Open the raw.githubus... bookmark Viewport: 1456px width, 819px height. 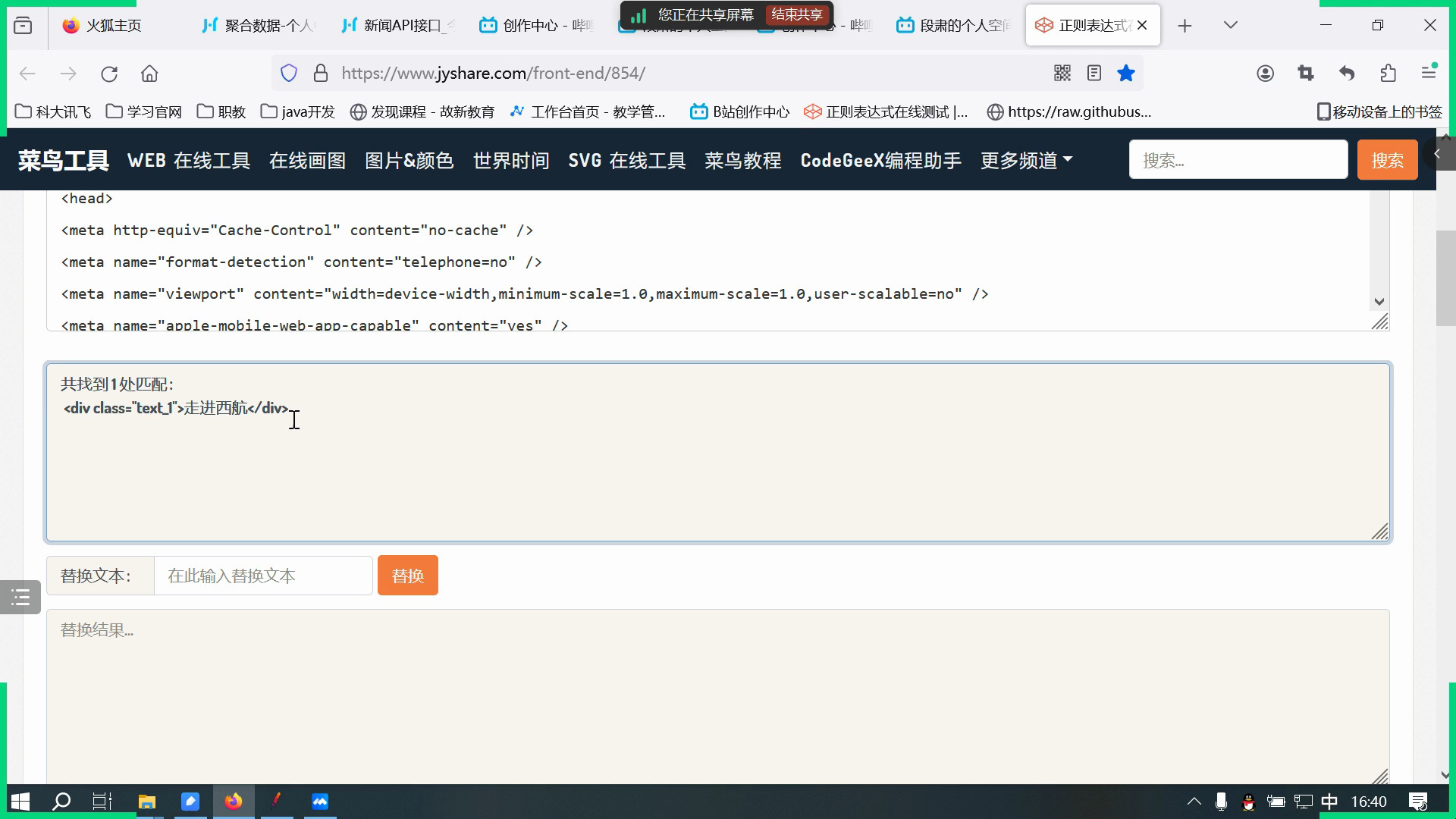click(x=1069, y=112)
